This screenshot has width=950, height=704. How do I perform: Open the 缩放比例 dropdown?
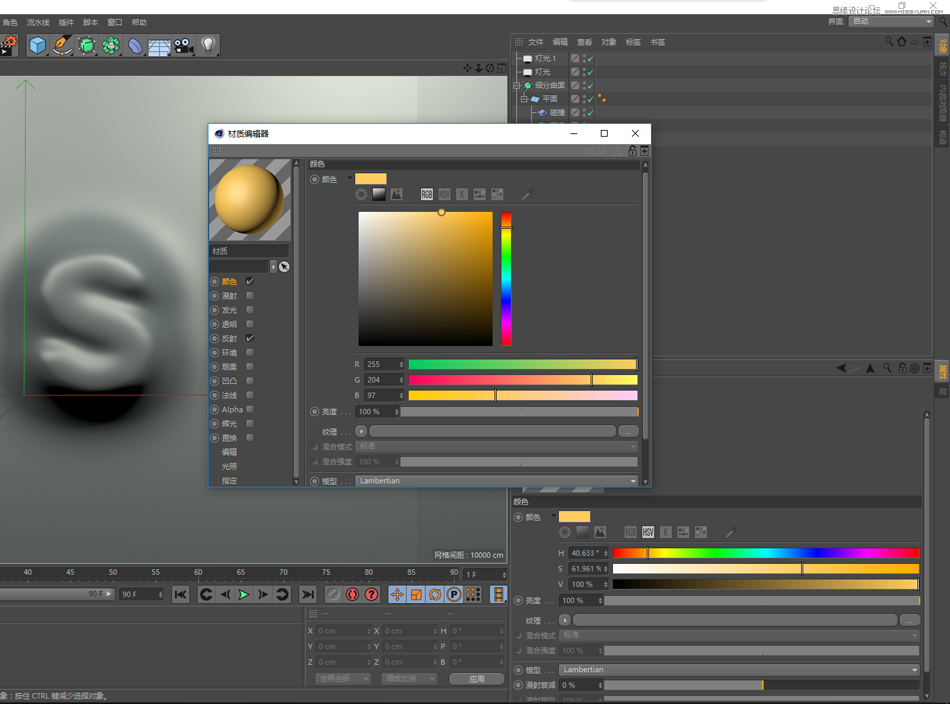[410, 679]
